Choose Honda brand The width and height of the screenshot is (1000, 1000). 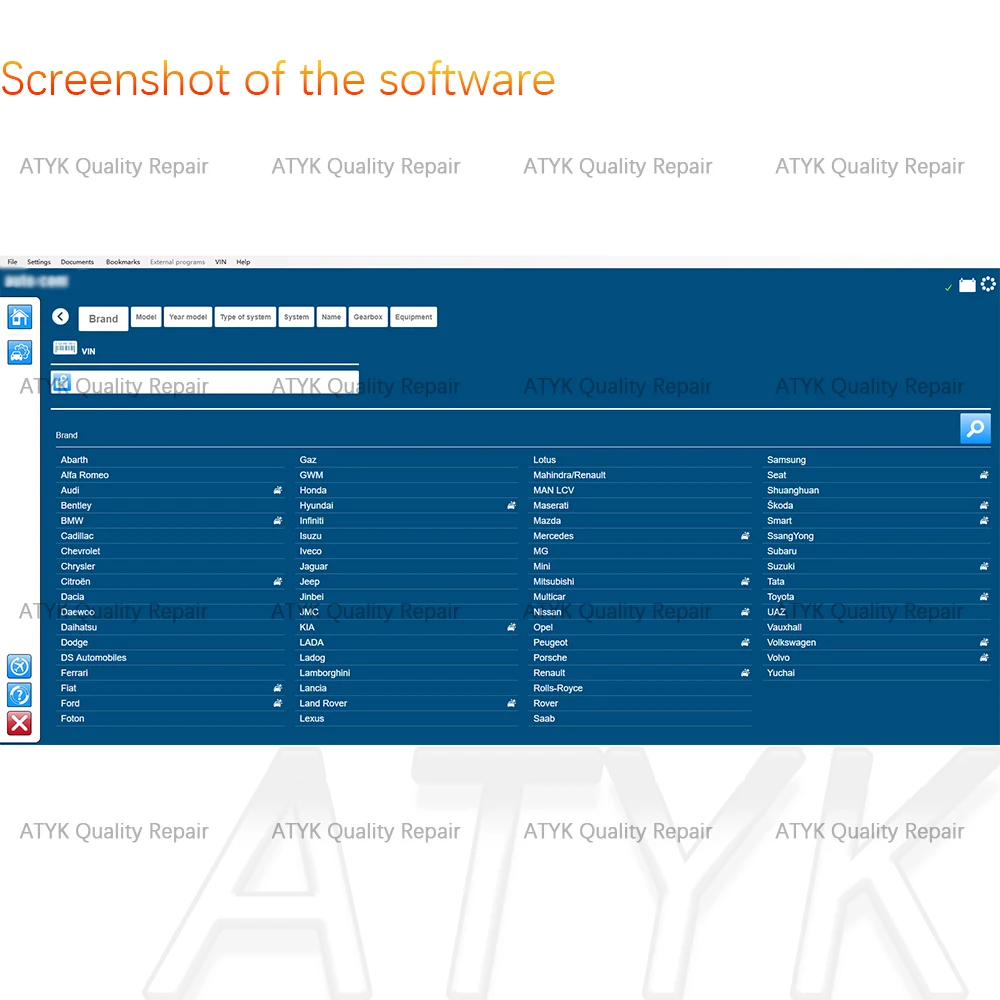pyautogui.click(x=407, y=490)
